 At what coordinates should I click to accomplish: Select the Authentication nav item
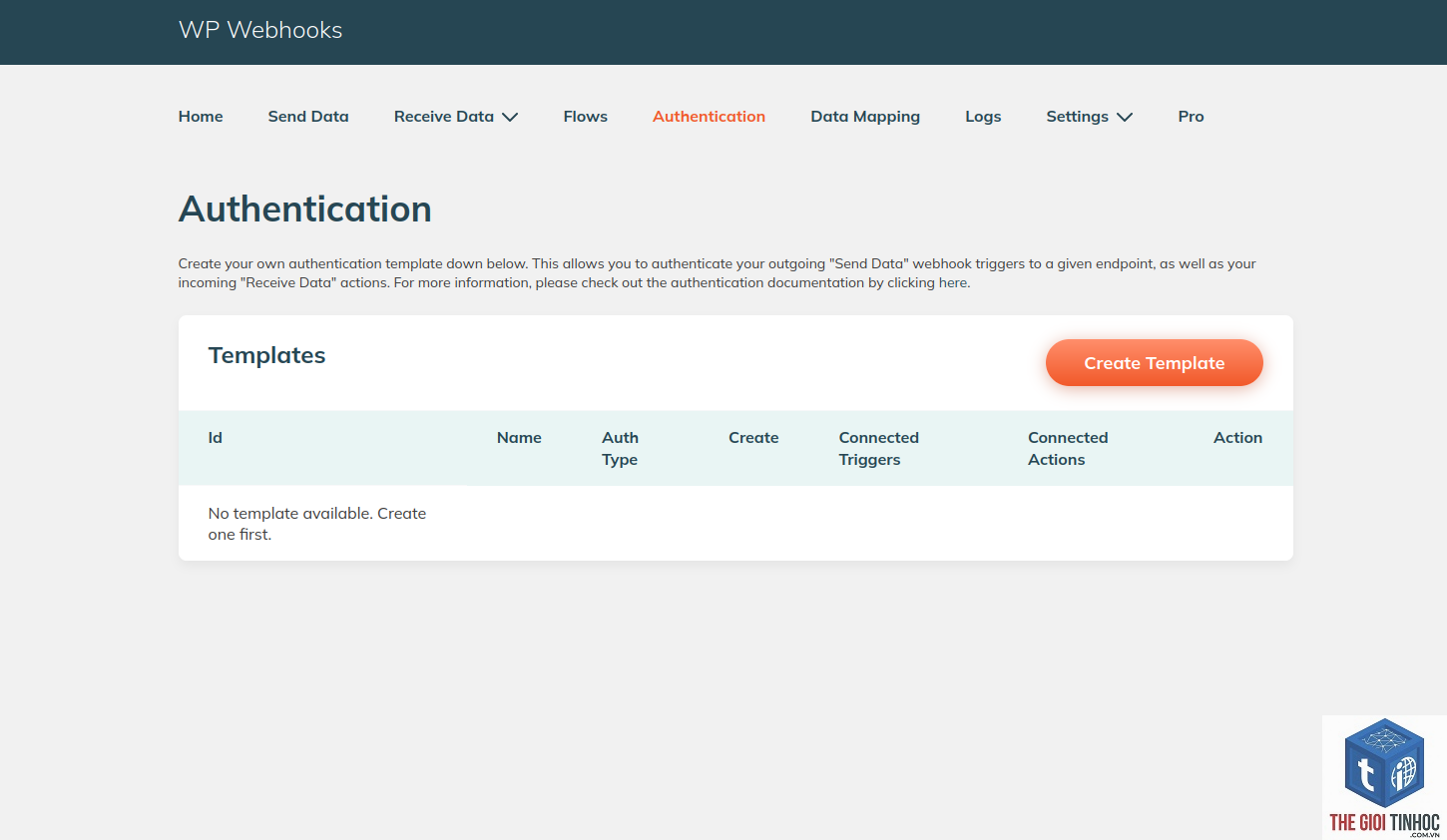tap(709, 117)
